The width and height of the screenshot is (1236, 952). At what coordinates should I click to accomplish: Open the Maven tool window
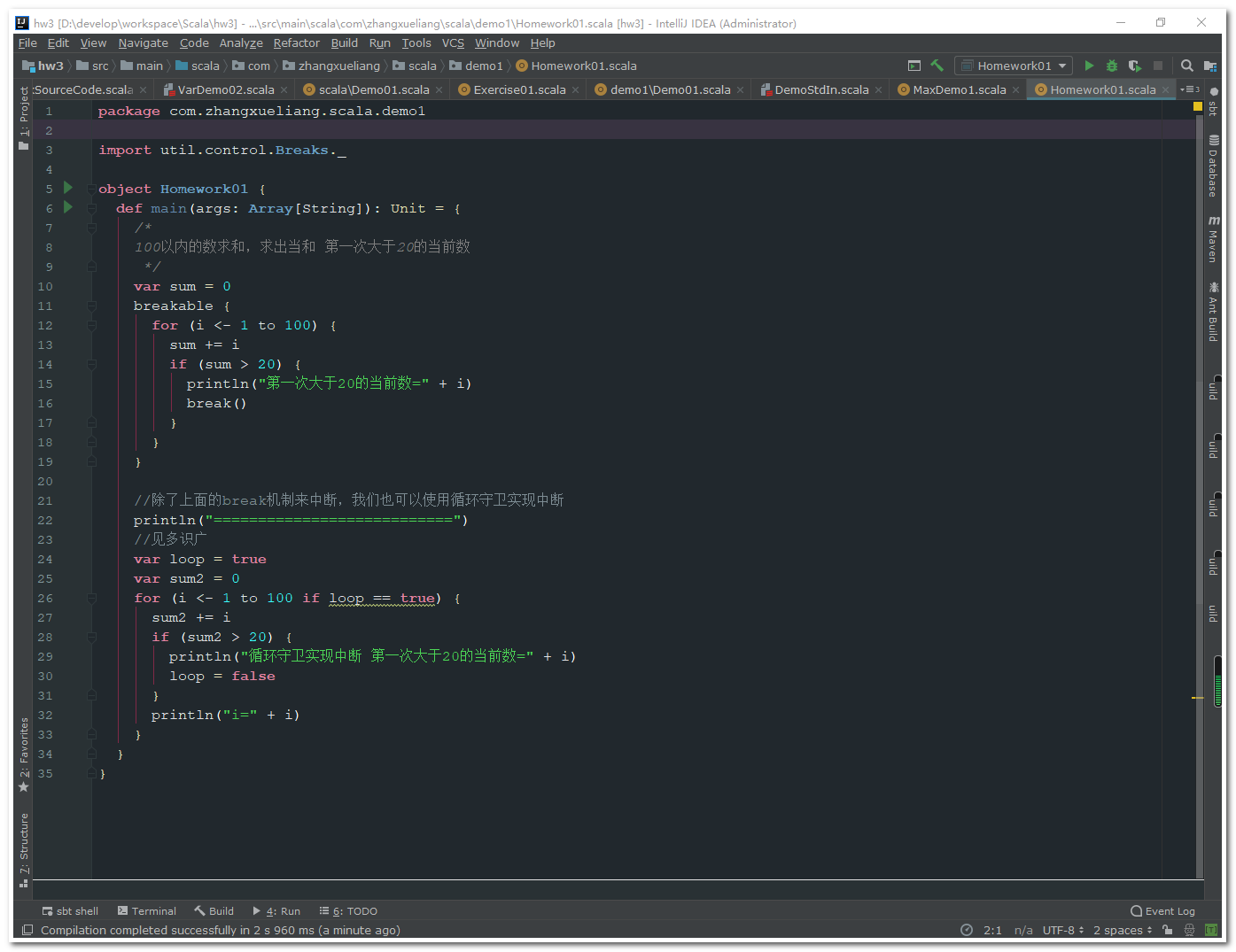1213,239
